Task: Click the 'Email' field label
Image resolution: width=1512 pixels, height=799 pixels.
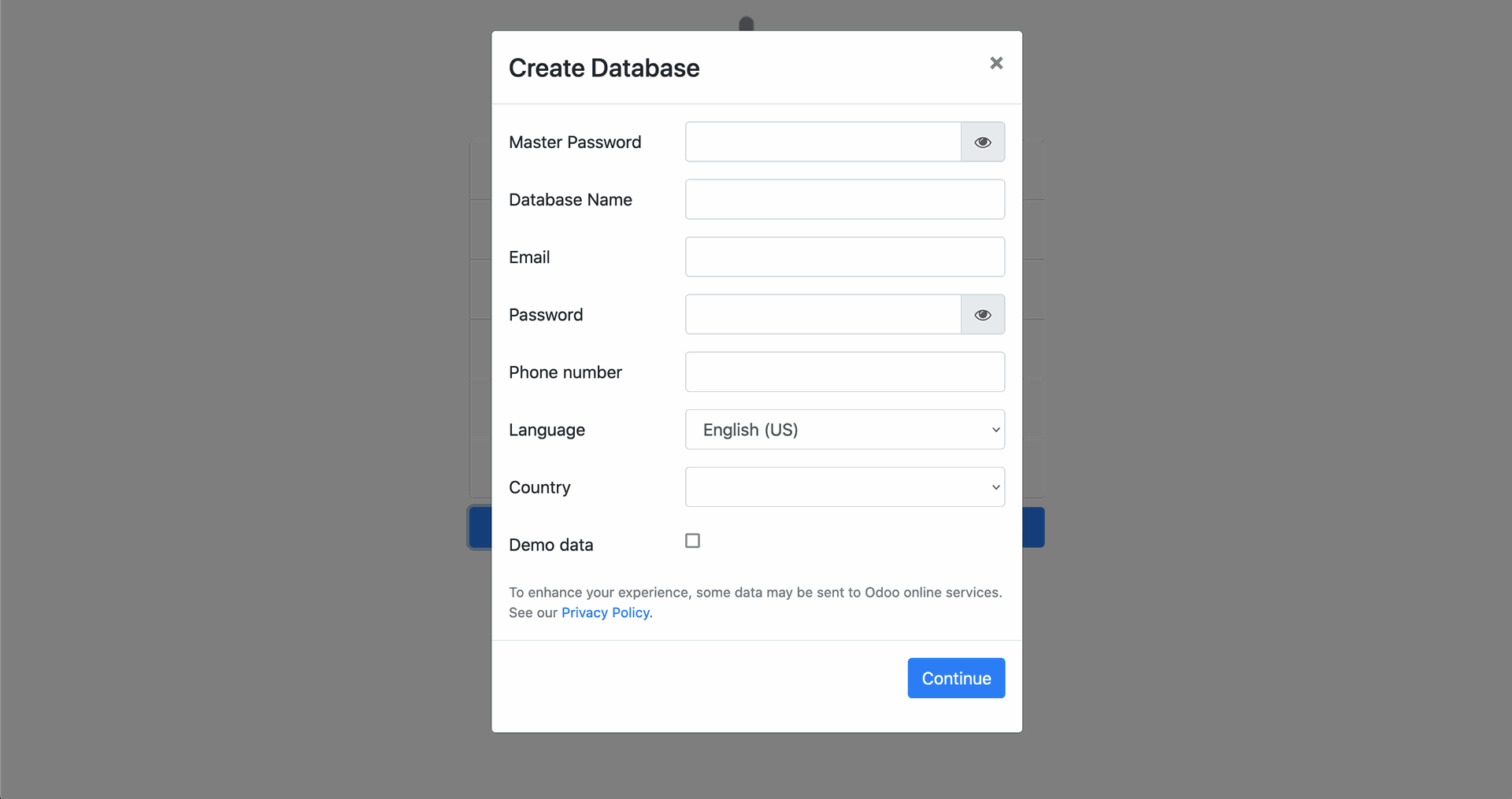Action: [529, 257]
